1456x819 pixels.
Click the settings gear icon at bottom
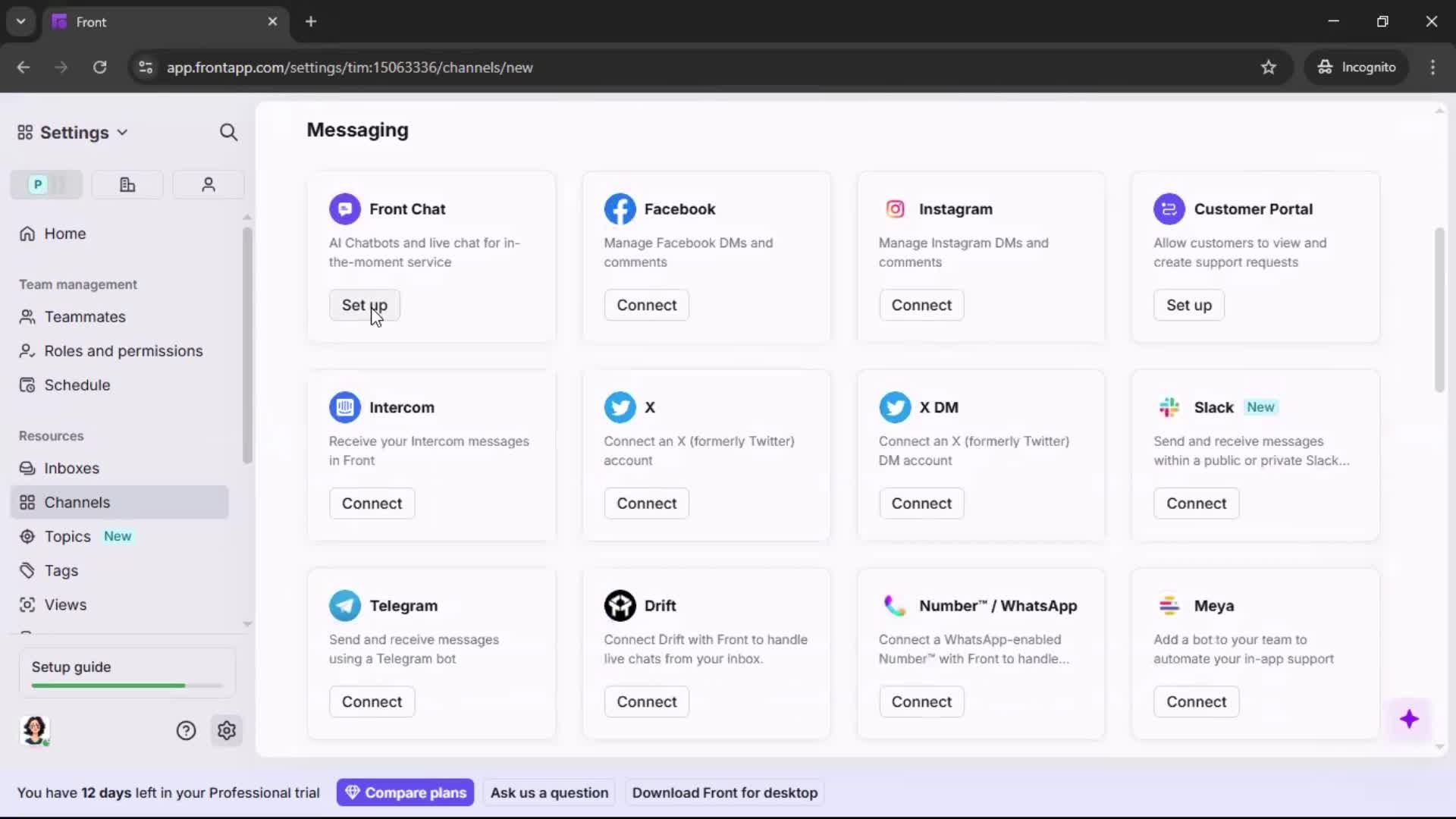pos(227,730)
